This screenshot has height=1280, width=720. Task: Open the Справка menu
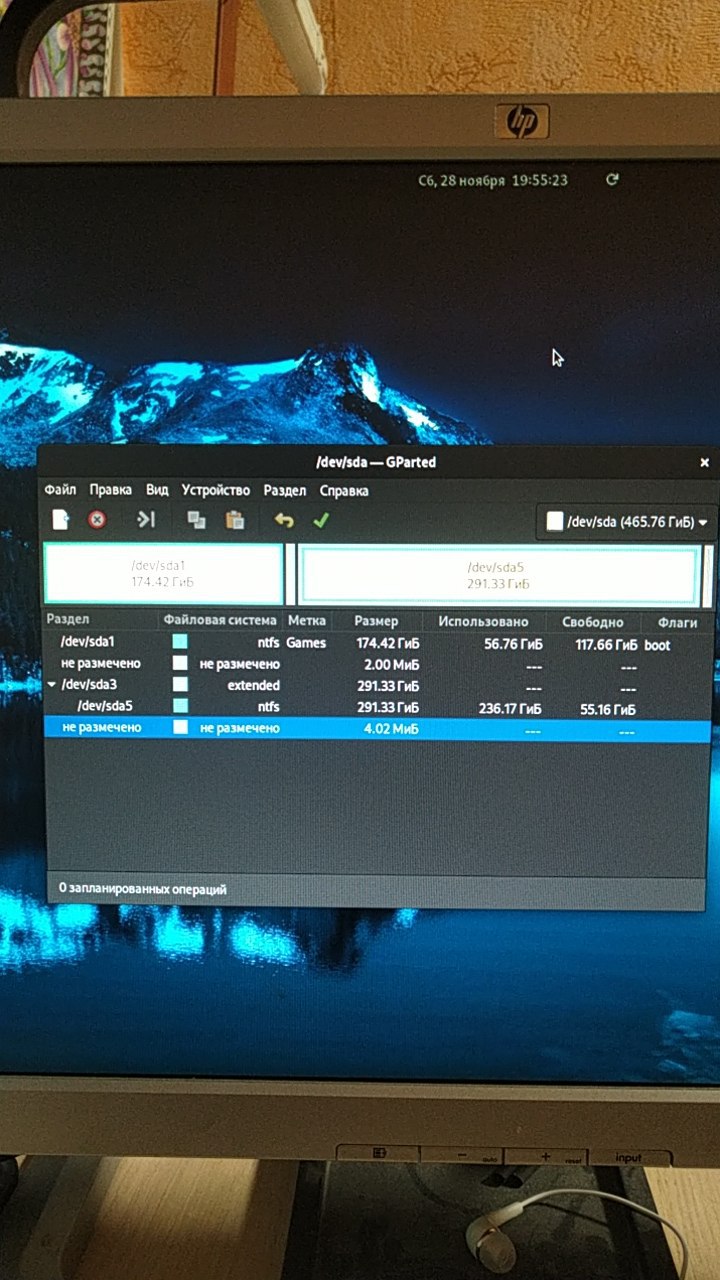click(344, 491)
